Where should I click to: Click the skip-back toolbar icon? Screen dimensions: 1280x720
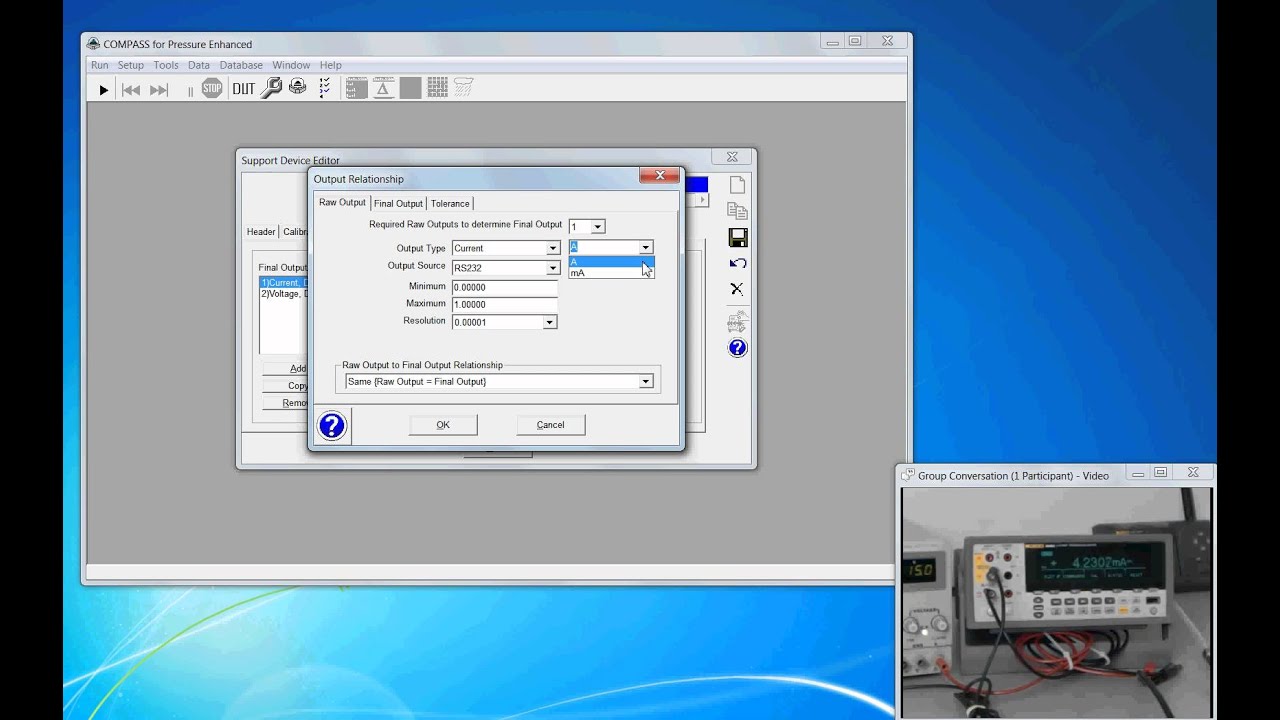131,90
